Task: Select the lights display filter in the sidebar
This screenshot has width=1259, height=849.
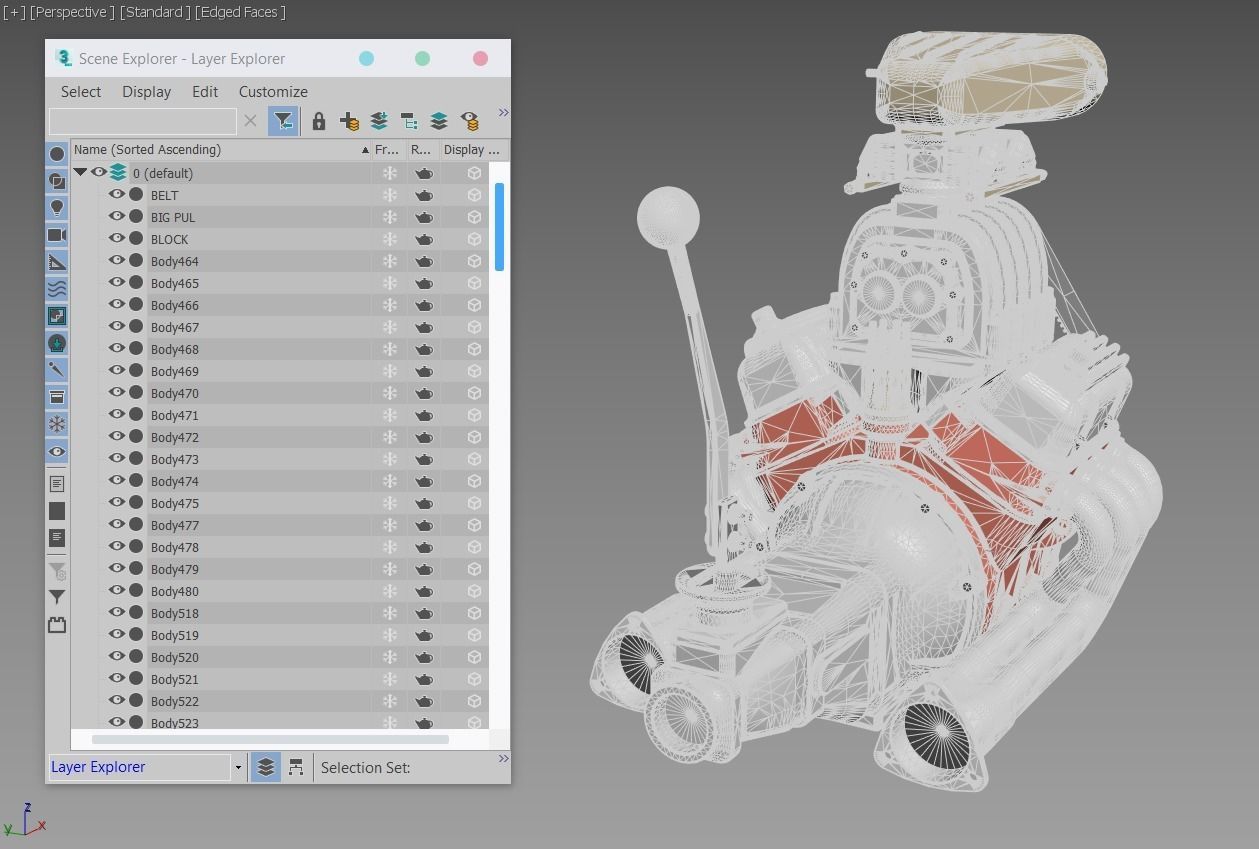Action: [57, 208]
